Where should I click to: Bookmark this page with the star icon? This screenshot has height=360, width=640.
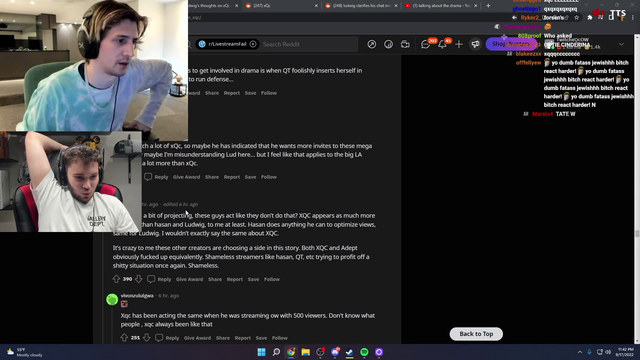pyautogui.click(x=576, y=18)
